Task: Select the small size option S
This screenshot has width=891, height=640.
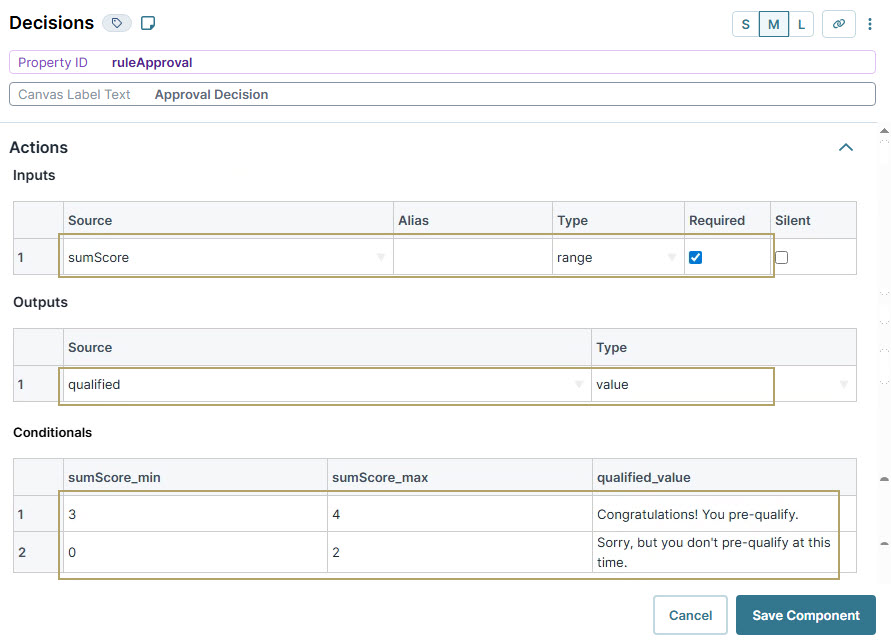Action: point(744,23)
